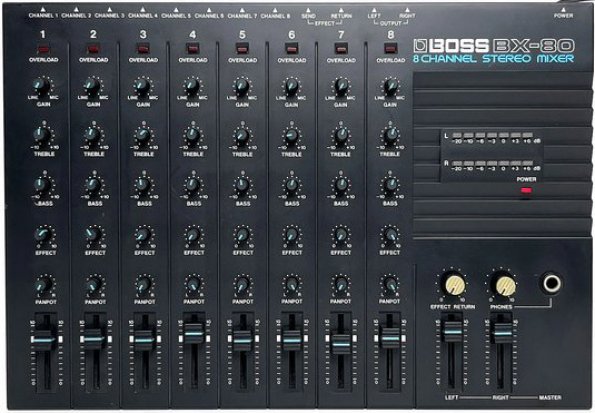
Task: Click channel 2 GAIN knob
Action: point(92,87)
